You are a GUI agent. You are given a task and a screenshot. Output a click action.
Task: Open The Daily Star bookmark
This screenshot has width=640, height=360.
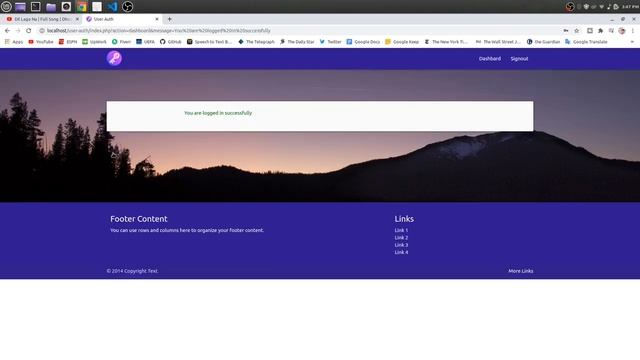click(x=297, y=42)
